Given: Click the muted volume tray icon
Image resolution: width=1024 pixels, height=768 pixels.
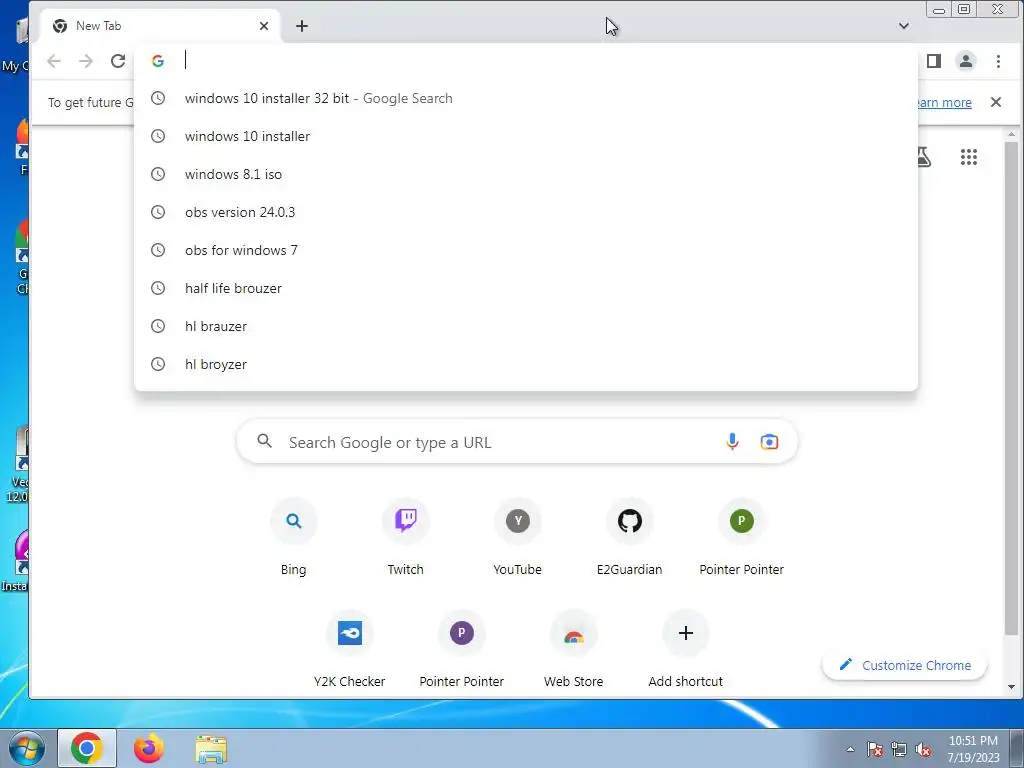Looking at the screenshot, I should click(x=923, y=750).
